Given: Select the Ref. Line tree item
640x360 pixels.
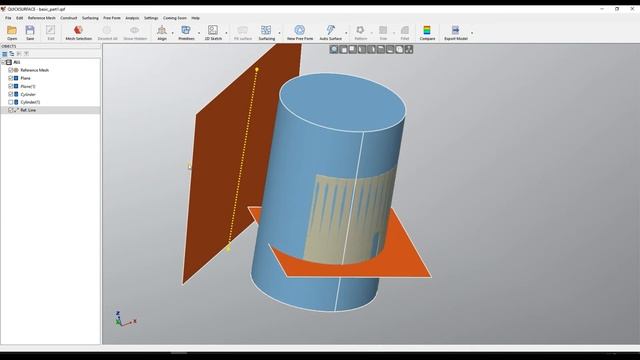Looking at the screenshot, I should click(x=28, y=110).
